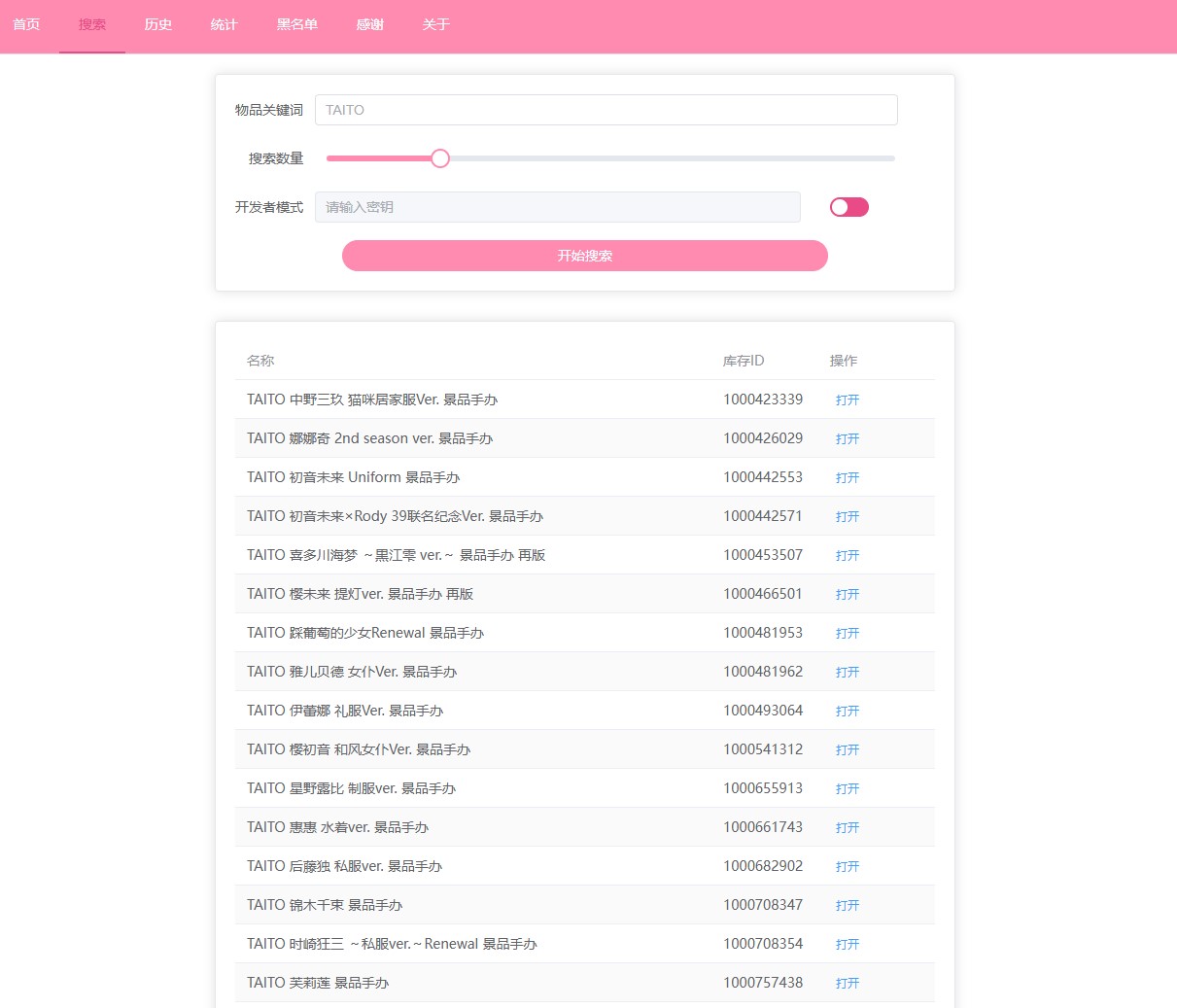Click stock ID 1000453507

coord(763,555)
